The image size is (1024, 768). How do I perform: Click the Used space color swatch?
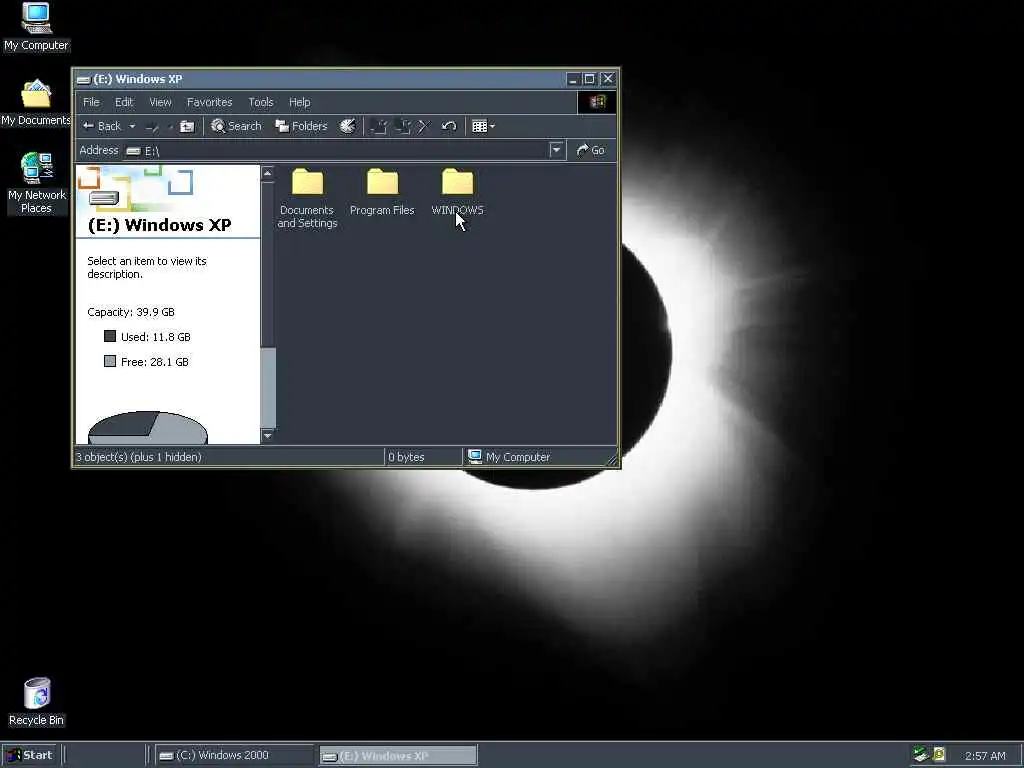110,336
